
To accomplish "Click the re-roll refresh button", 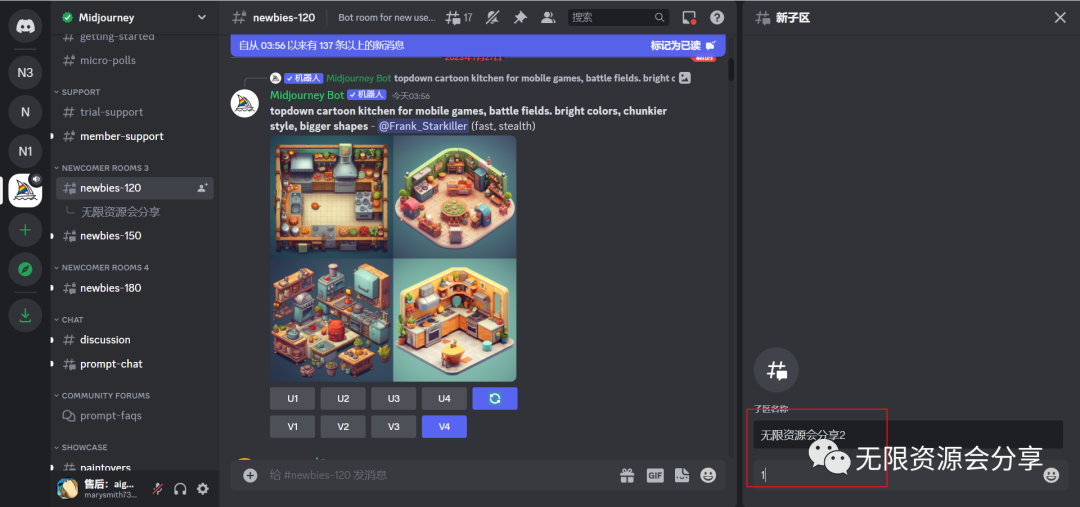I will pos(495,398).
